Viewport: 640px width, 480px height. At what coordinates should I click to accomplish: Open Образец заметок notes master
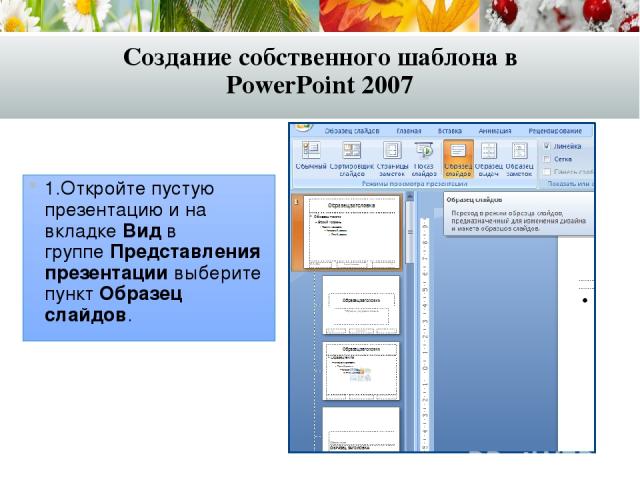[519, 158]
